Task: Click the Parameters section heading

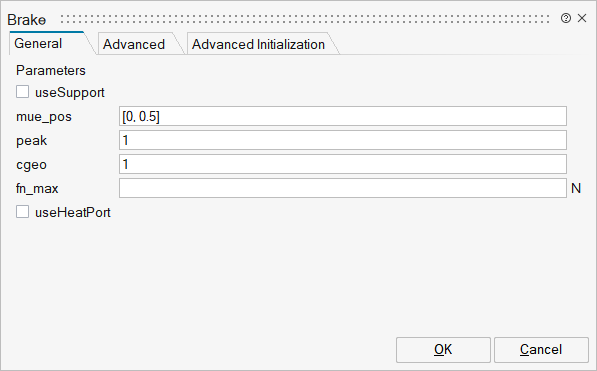Action: pyautogui.click(x=51, y=70)
